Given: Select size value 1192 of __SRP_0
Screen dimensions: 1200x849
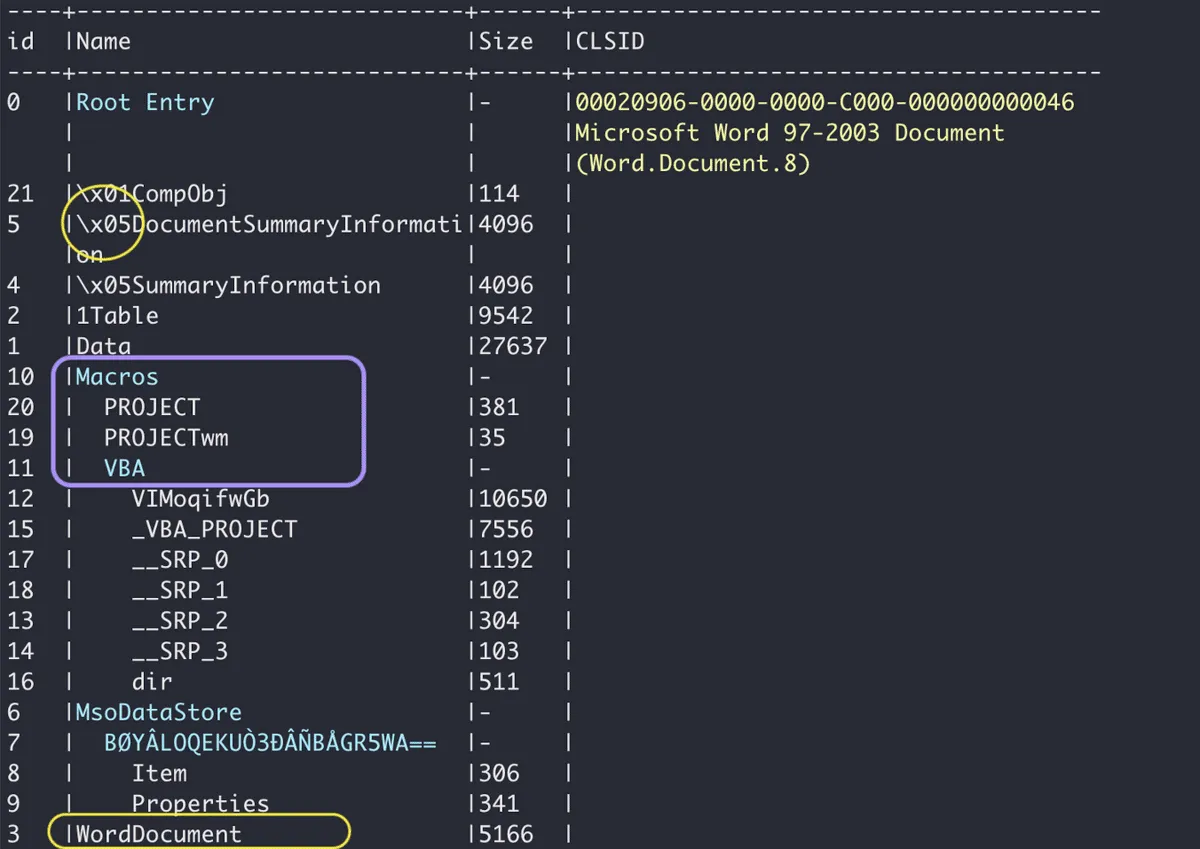Looking at the screenshot, I should (x=505, y=560).
